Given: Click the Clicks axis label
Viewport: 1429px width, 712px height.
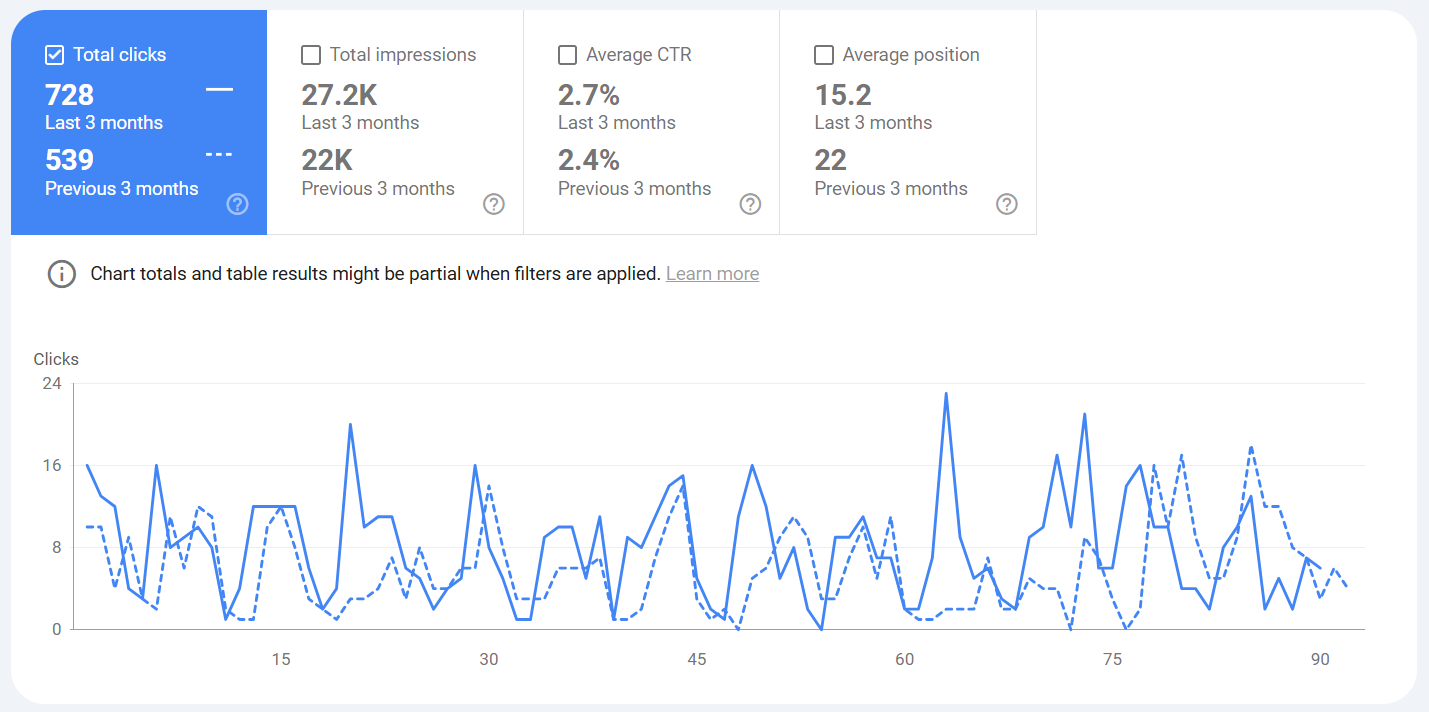Looking at the screenshot, I should coord(56,359).
